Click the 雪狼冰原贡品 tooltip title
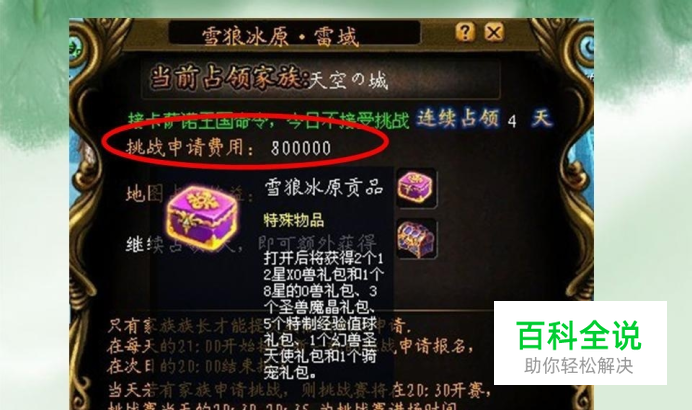 click(323, 187)
